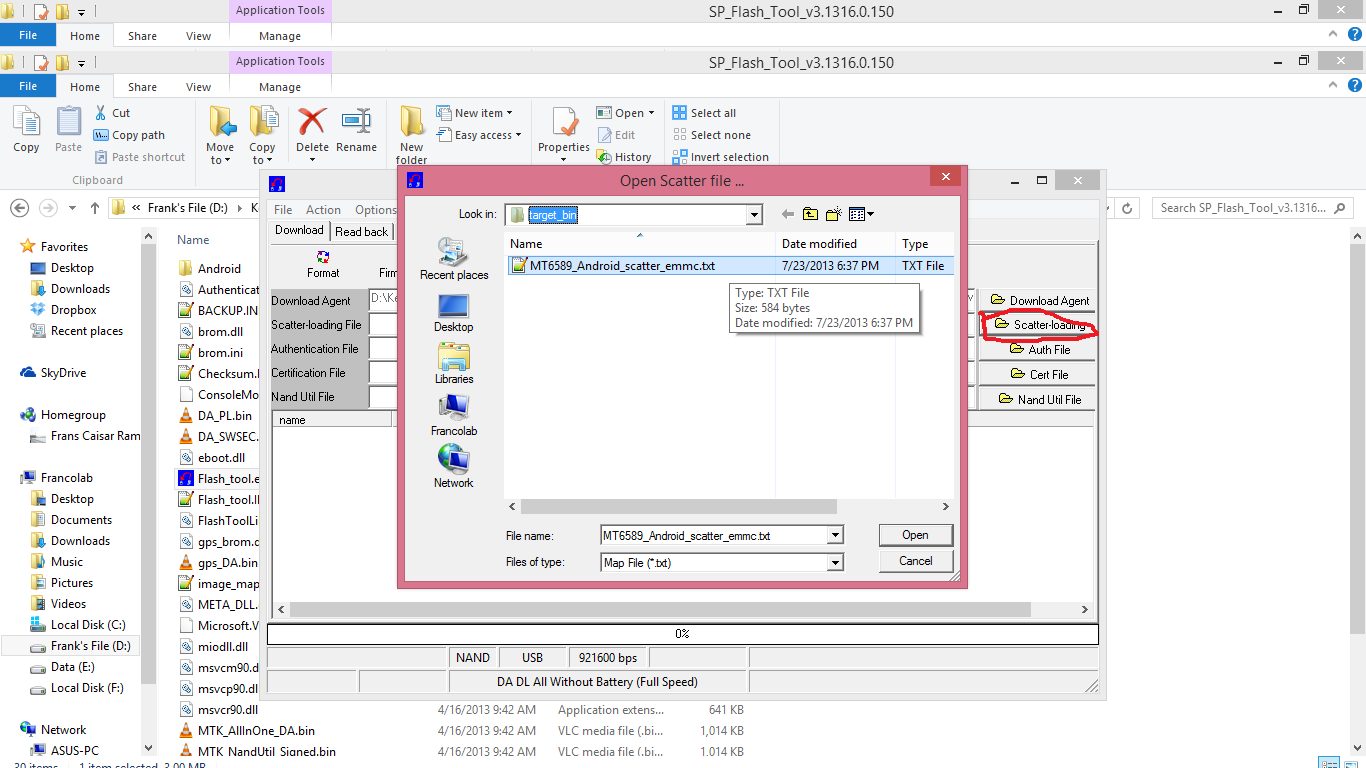This screenshot has height=768, width=1366.
Task: Click Paste shortcut in the ribbon
Action: (140, 157)
